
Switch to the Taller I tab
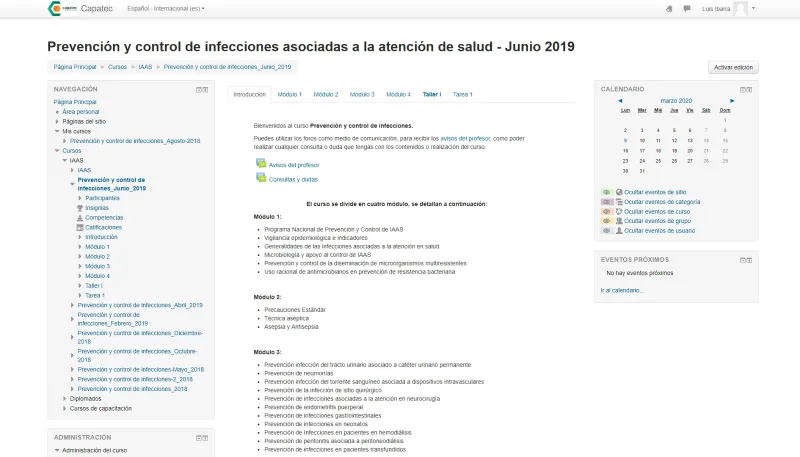432,94
